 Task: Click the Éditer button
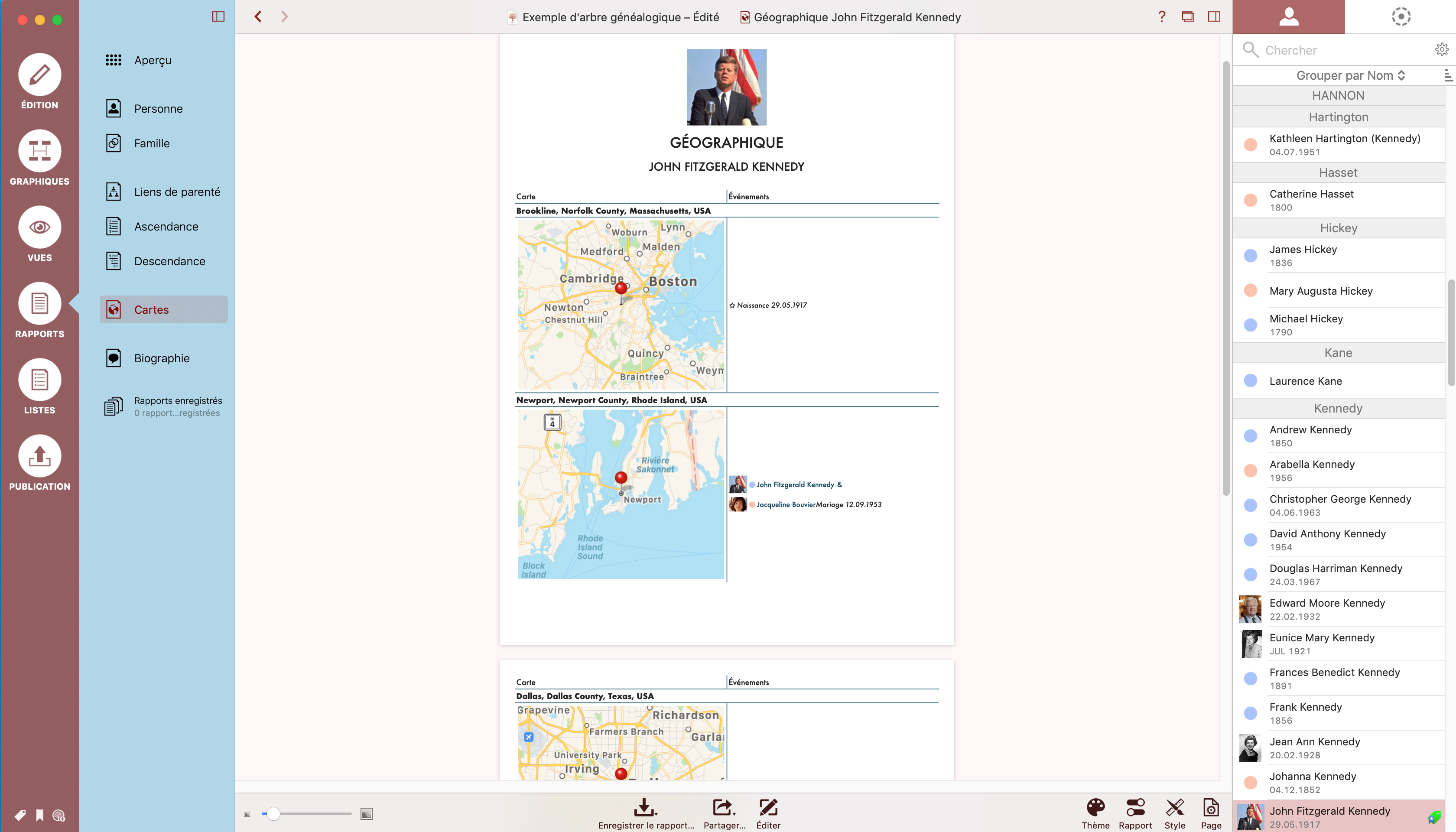click(x=768, y=814)
